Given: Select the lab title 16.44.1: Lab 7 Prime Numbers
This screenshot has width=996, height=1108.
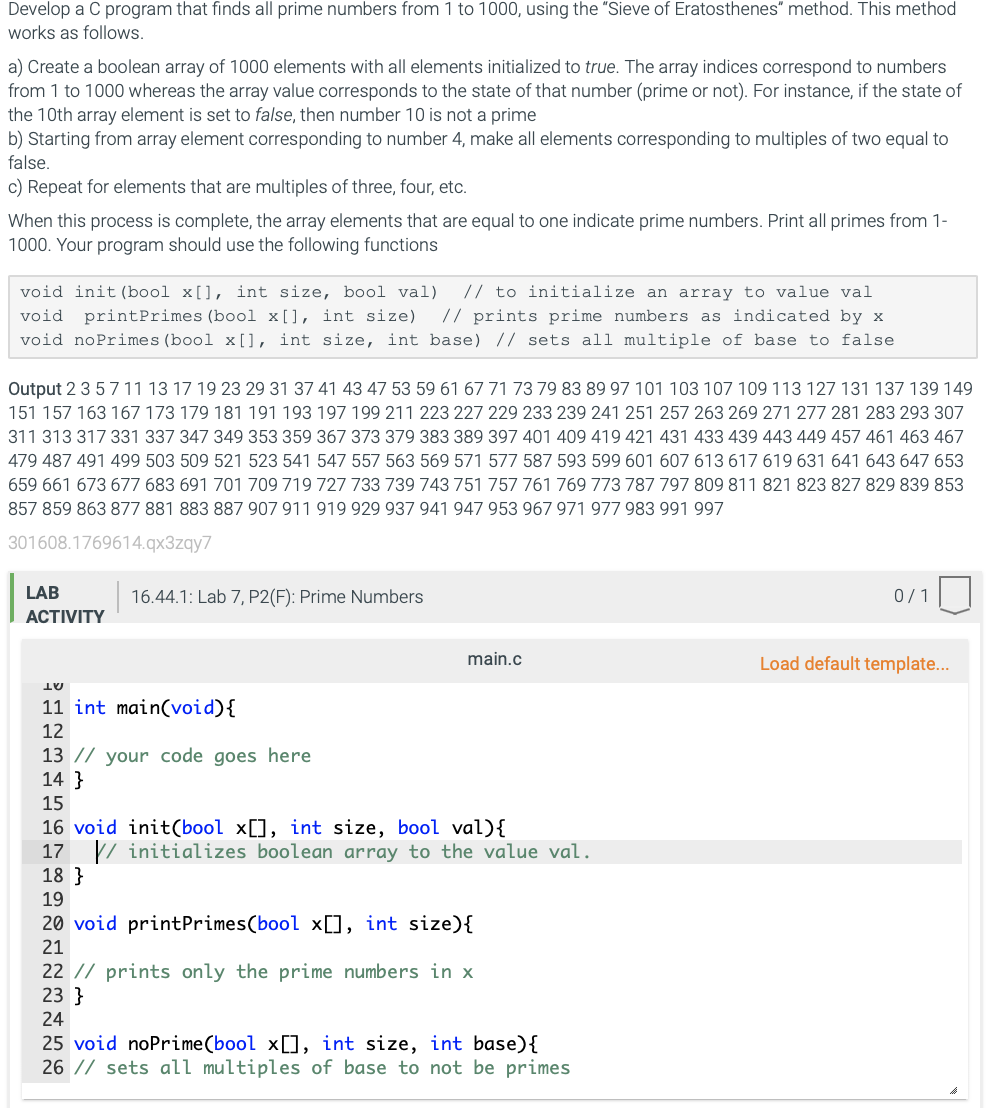Looking at the screenshot, I should [277, 596].
